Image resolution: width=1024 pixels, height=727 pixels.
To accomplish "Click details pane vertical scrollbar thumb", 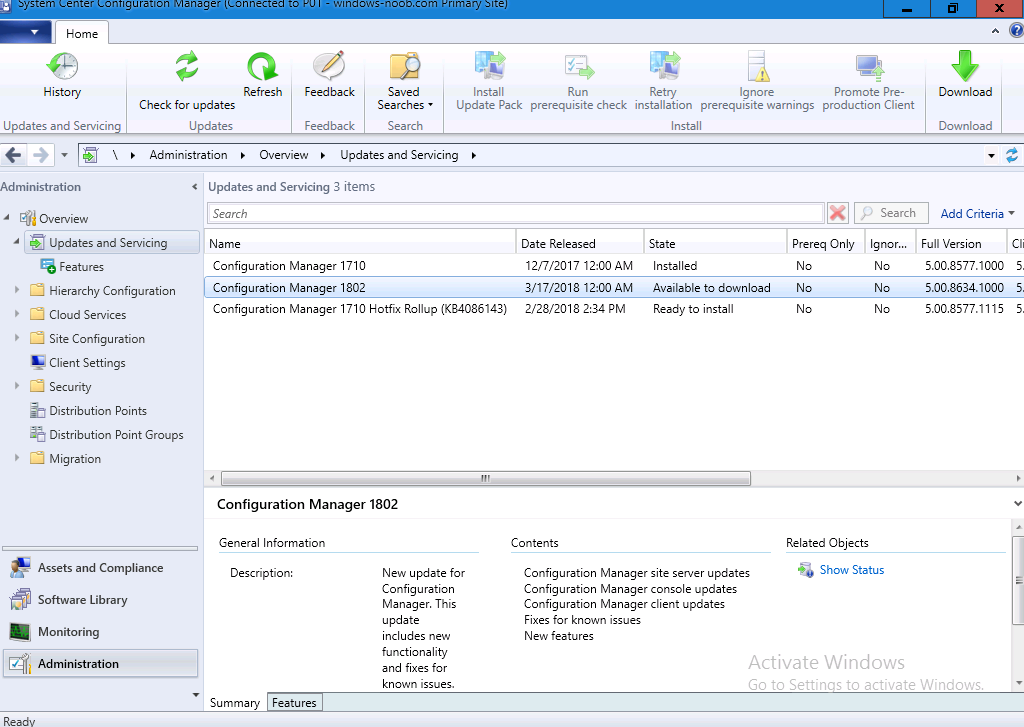I will click(1017, 580).
